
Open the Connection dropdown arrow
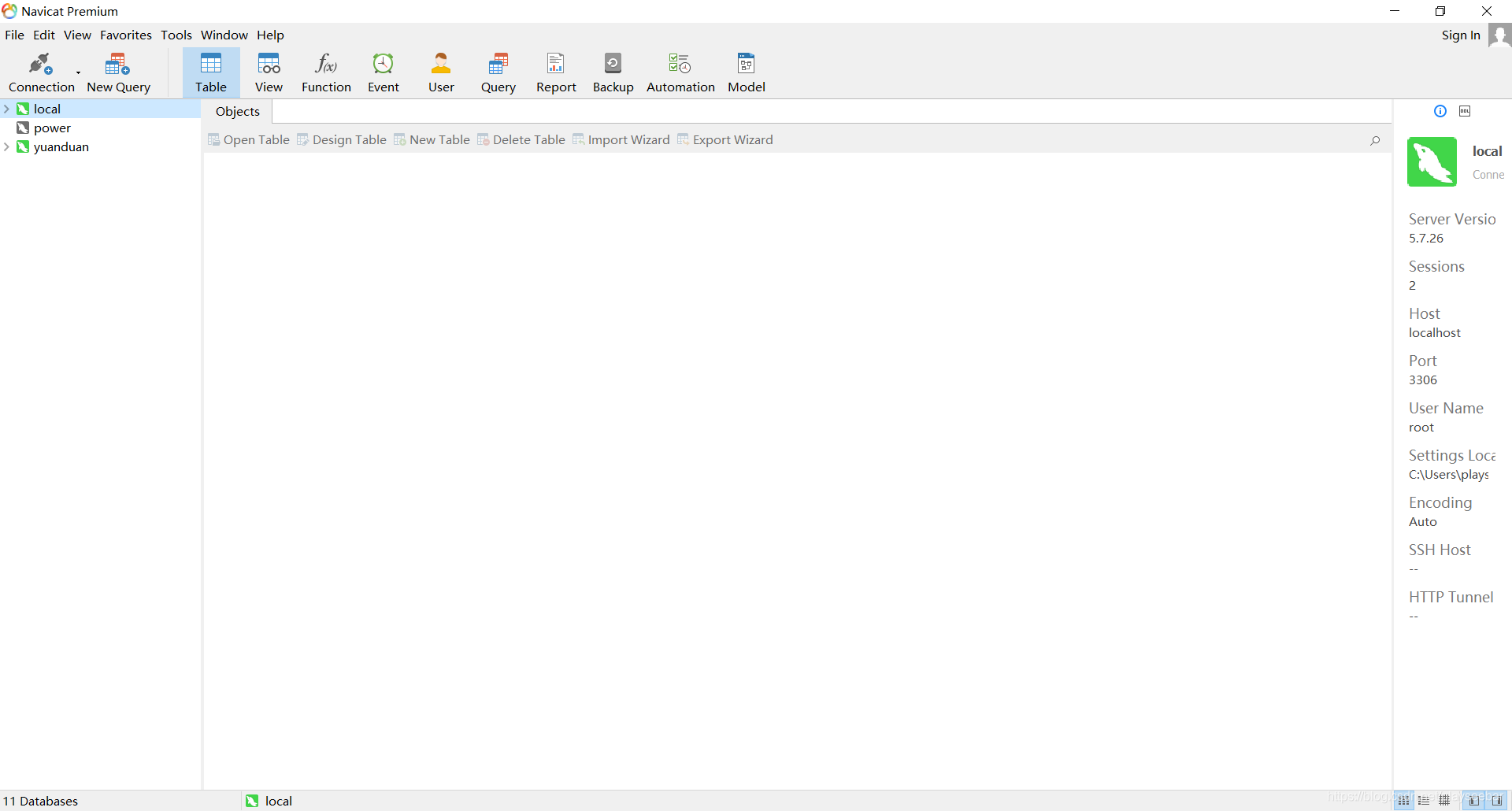click(79, 72)
